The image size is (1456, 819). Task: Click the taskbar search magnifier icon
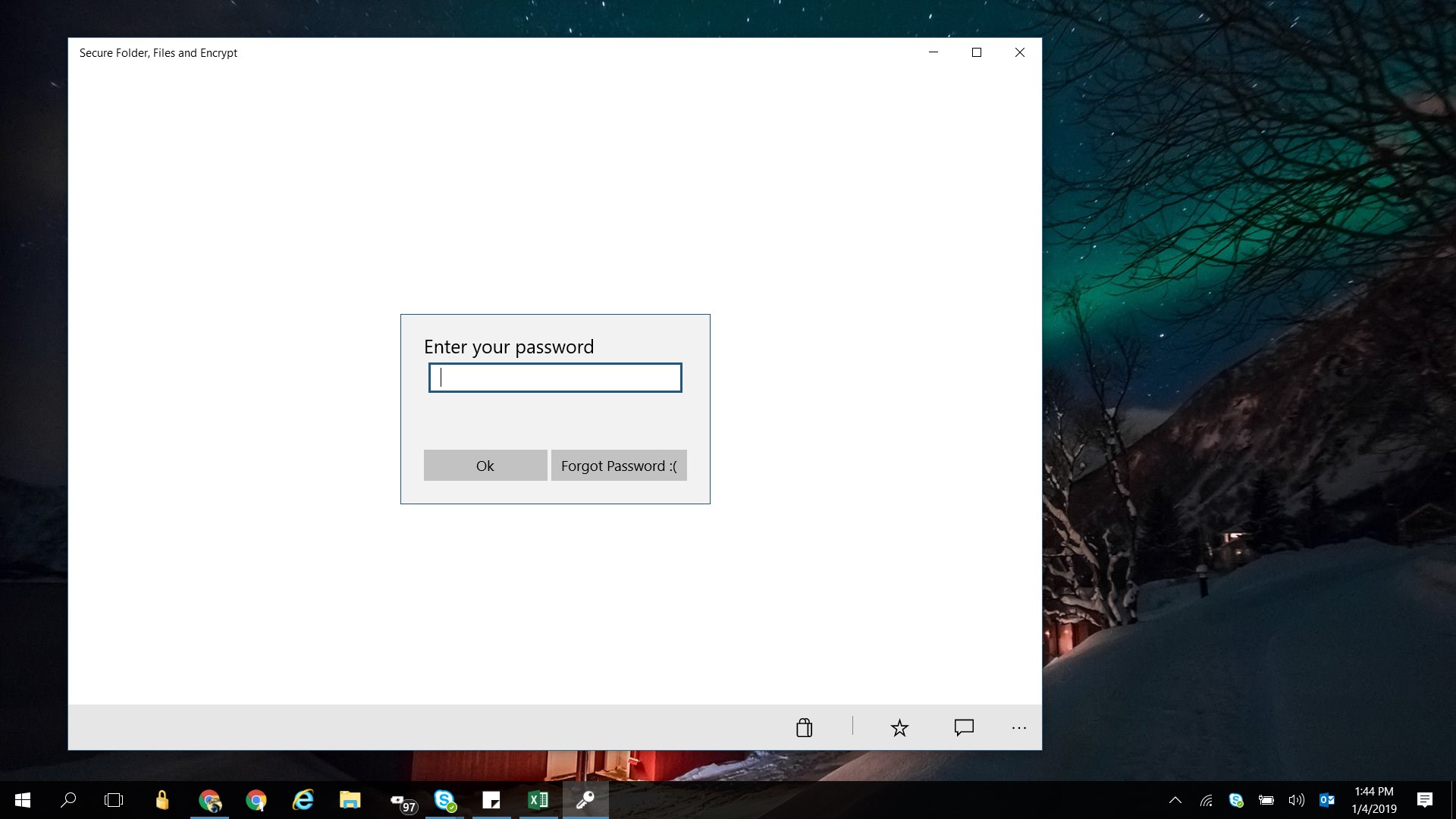(x=68, y=800)
